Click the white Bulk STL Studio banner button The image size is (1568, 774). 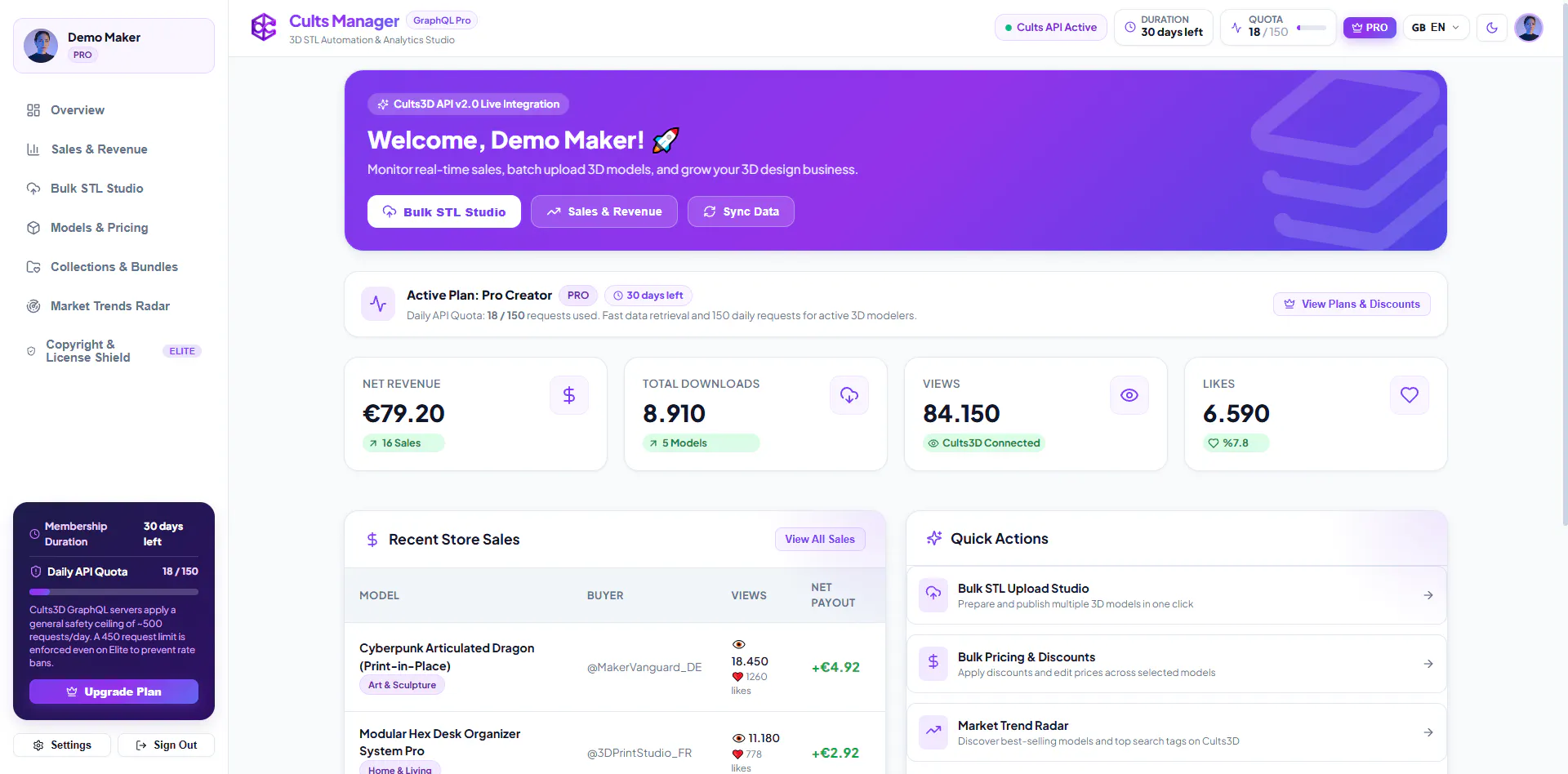pyautogui.click(x=444, y=211)
